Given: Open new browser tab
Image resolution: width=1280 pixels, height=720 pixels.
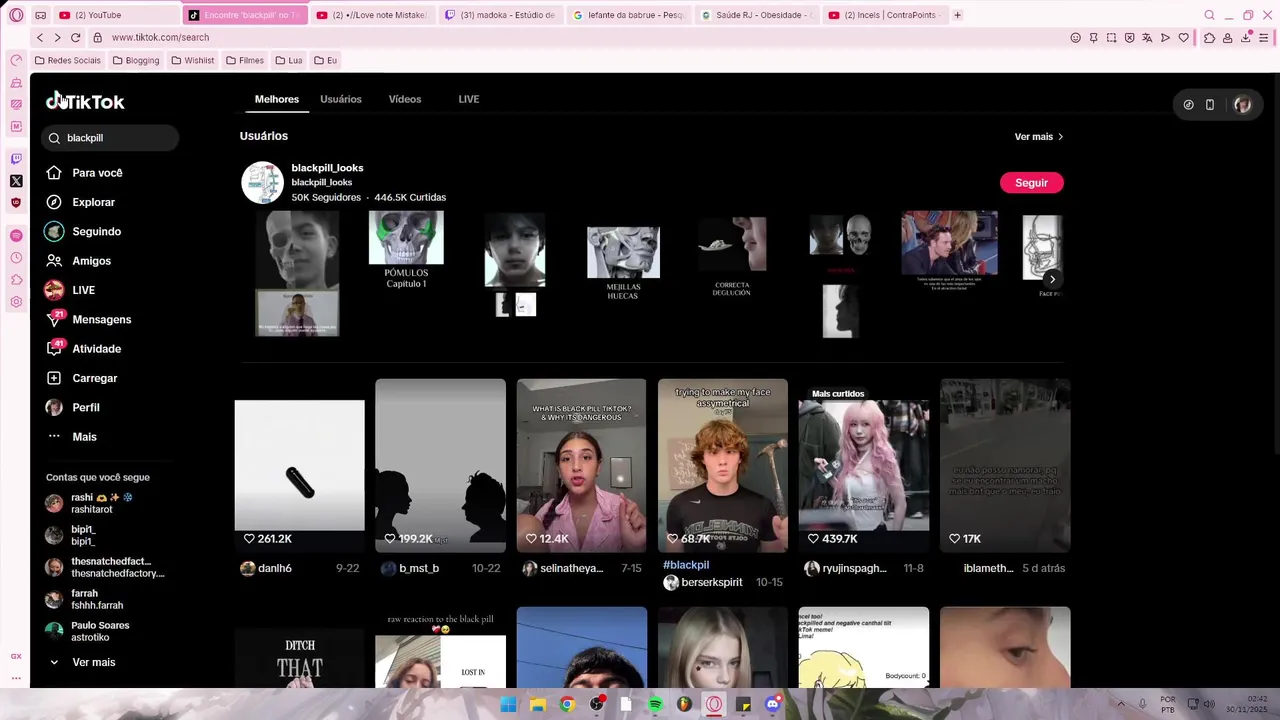Looking at the screenshot, I should coord(957,15).
